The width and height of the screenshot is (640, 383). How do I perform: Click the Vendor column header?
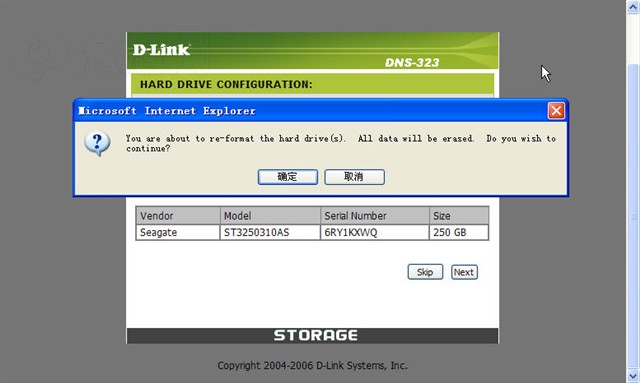point(178,216)
